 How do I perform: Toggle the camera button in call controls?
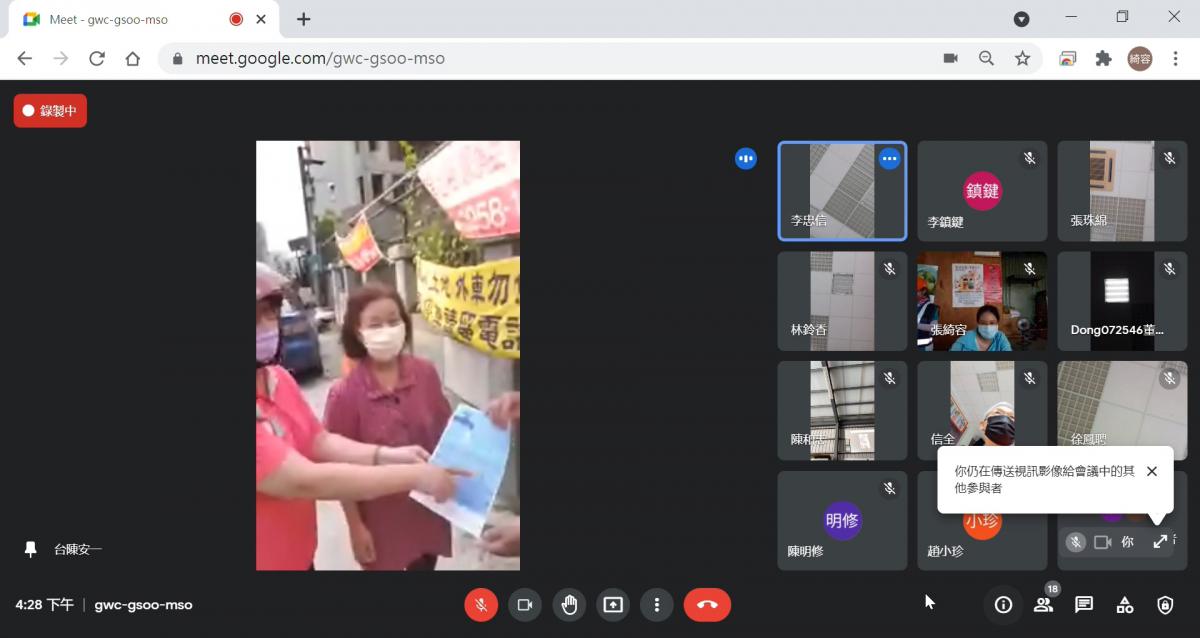click(x=525, y=605)
